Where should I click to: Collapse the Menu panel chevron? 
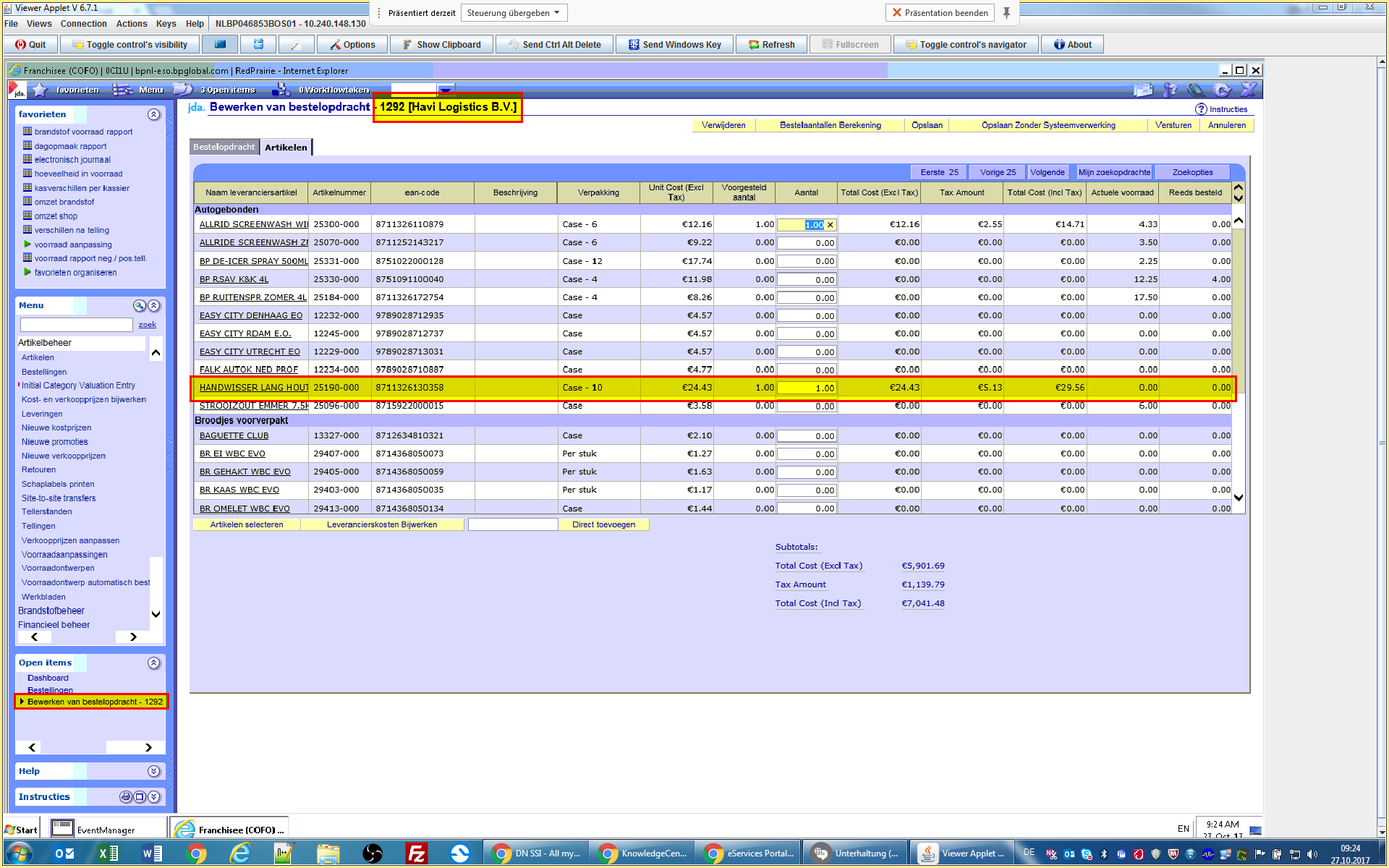point(154,306)
